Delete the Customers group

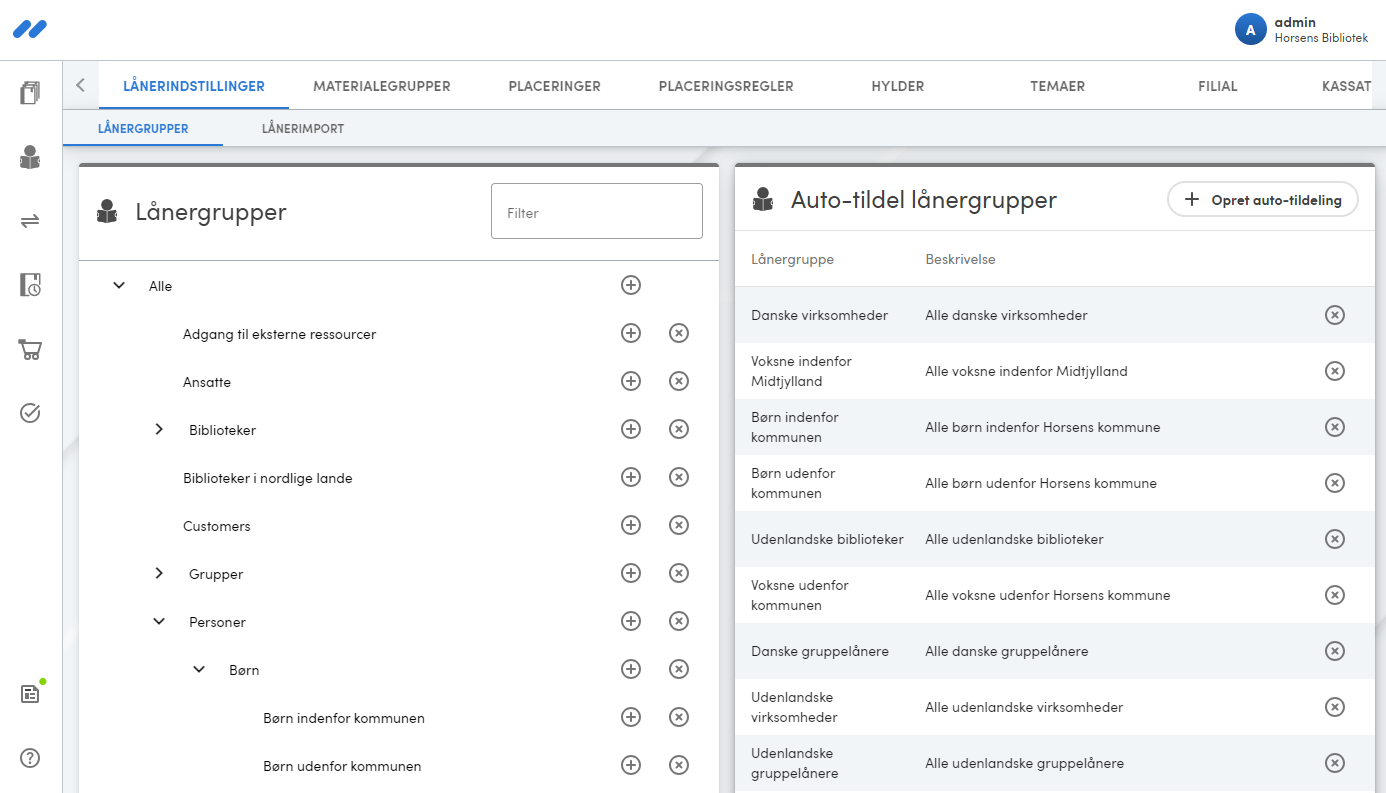pos(679,525)
